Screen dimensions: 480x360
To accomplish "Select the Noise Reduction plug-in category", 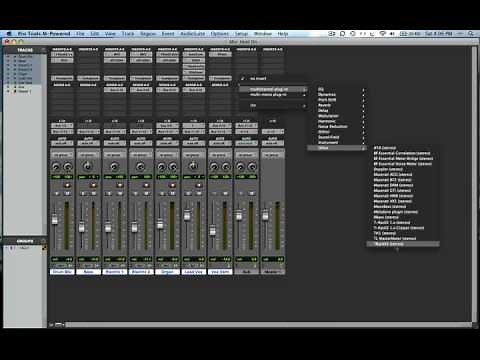I will click(337, 126).
